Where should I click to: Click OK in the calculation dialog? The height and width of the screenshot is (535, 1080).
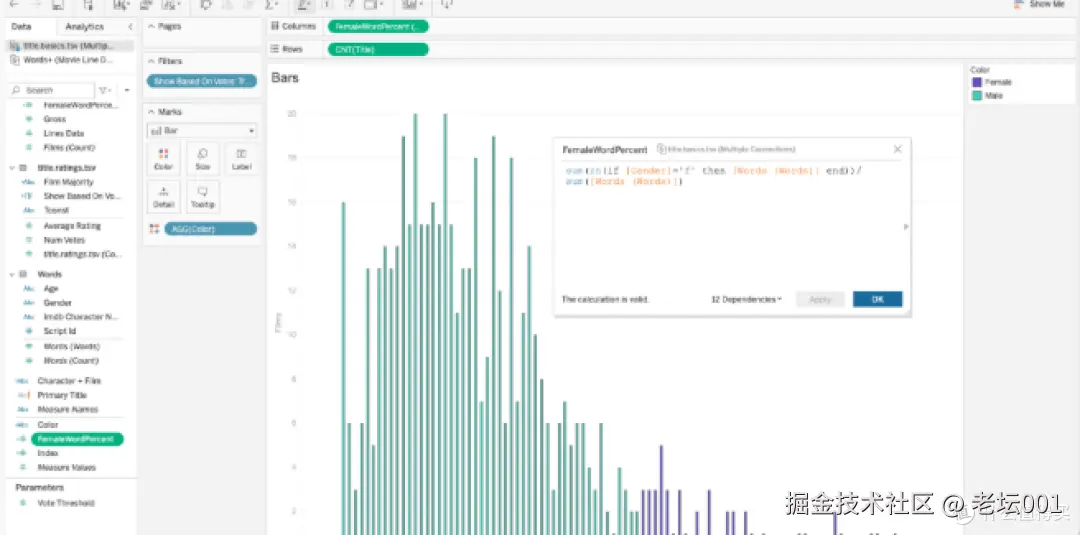coord(878,300)
